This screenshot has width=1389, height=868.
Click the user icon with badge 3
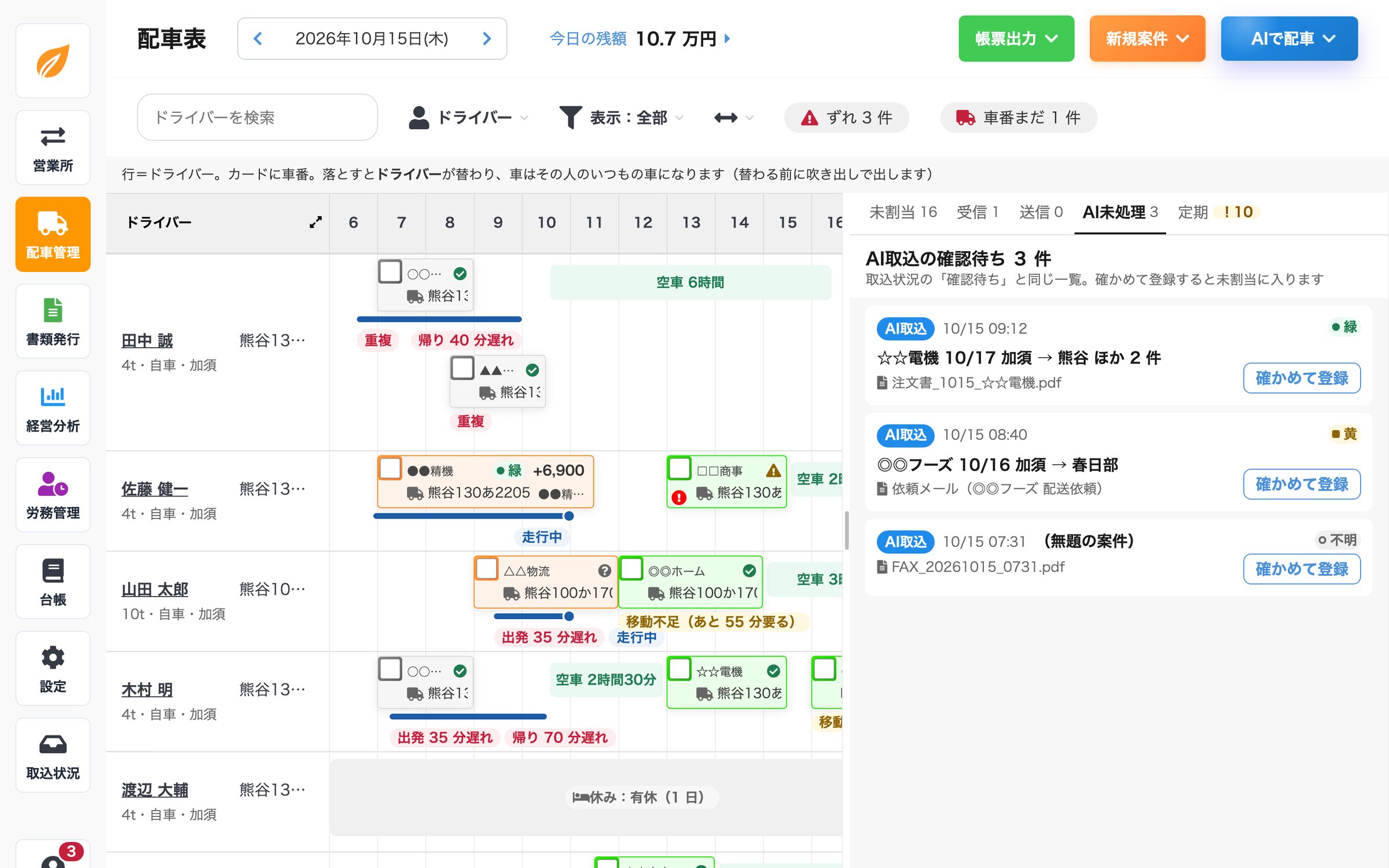click(x=53, y=854)
